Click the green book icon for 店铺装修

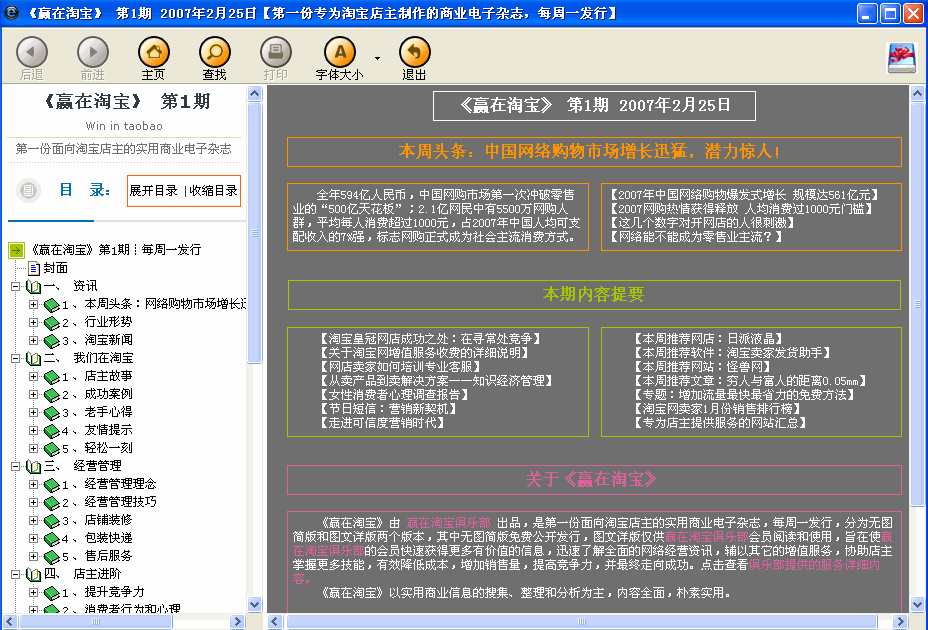(x=52, y=521)
